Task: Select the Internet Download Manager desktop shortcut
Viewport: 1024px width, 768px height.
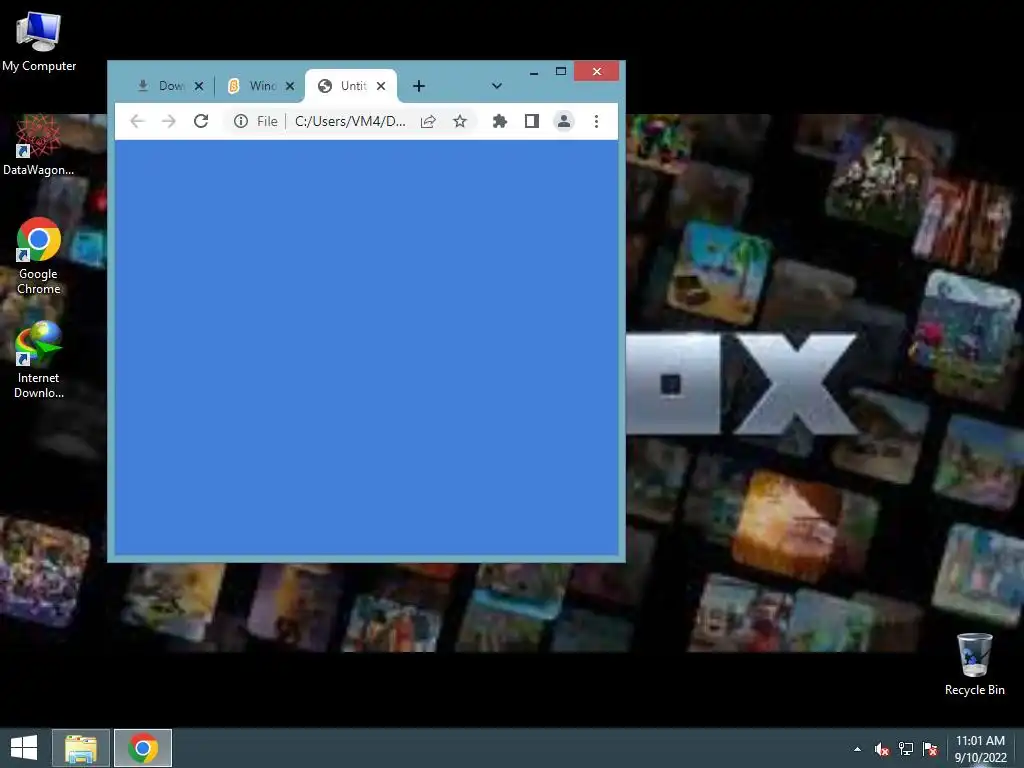Action: pyautogui.click(x=39, y=360)
